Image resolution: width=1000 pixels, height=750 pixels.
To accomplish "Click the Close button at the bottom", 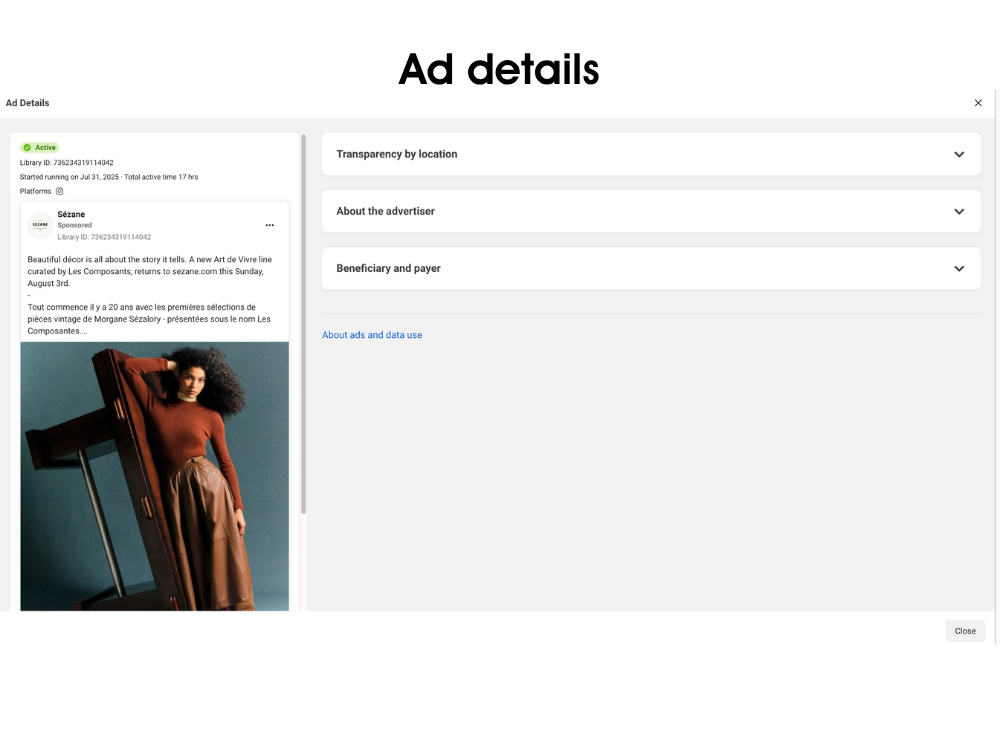I will [965, 631].
